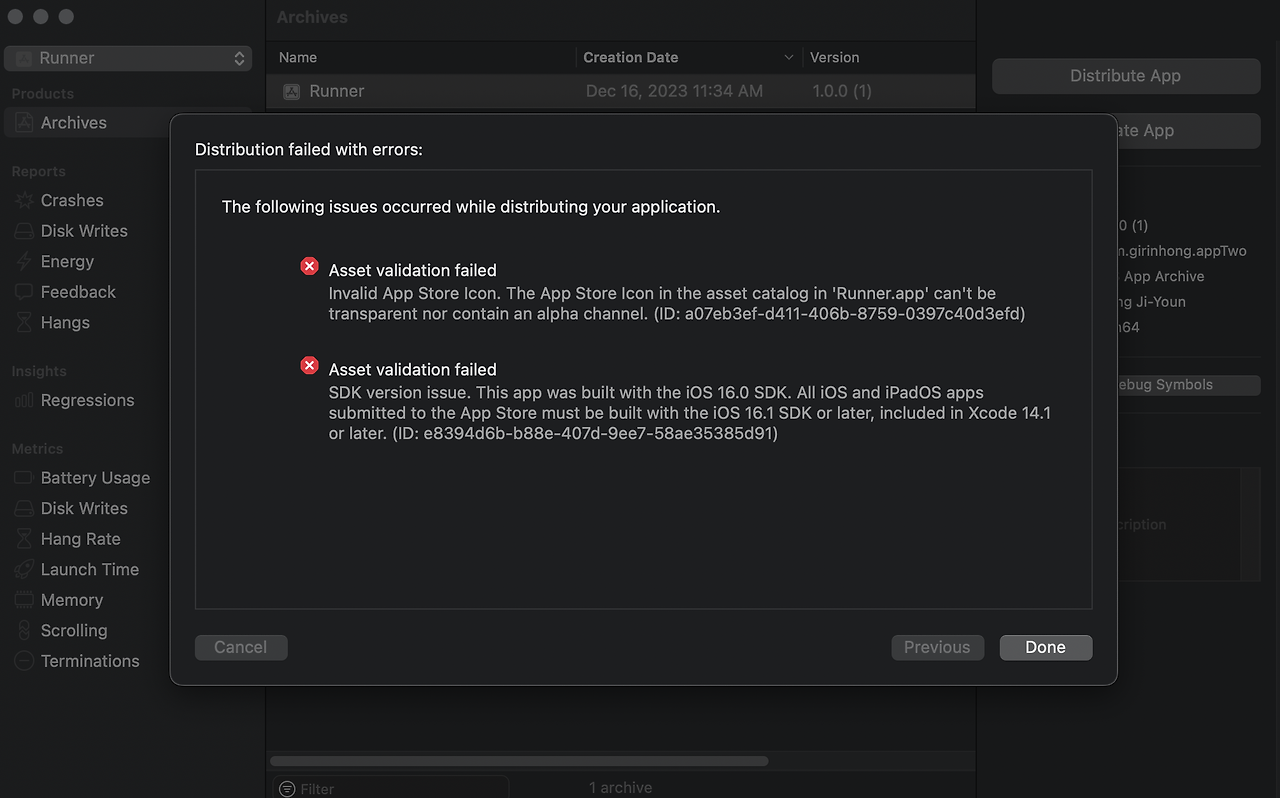Select Battery Usage metric
The height and width of the screenshot is (798, 1280).
tap(95, 478)
